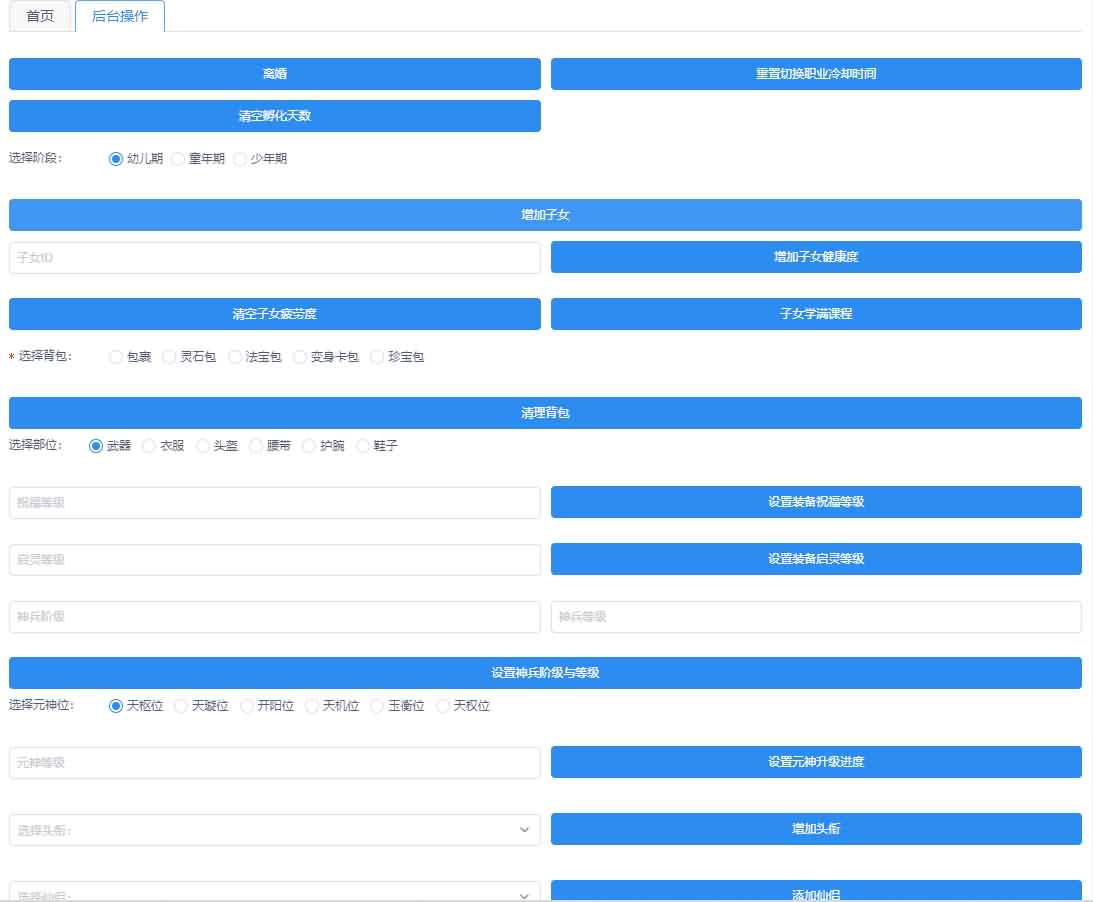Select the 天璇位 element slot radio option
This screenshot has height=902, width=1093.
179,705
